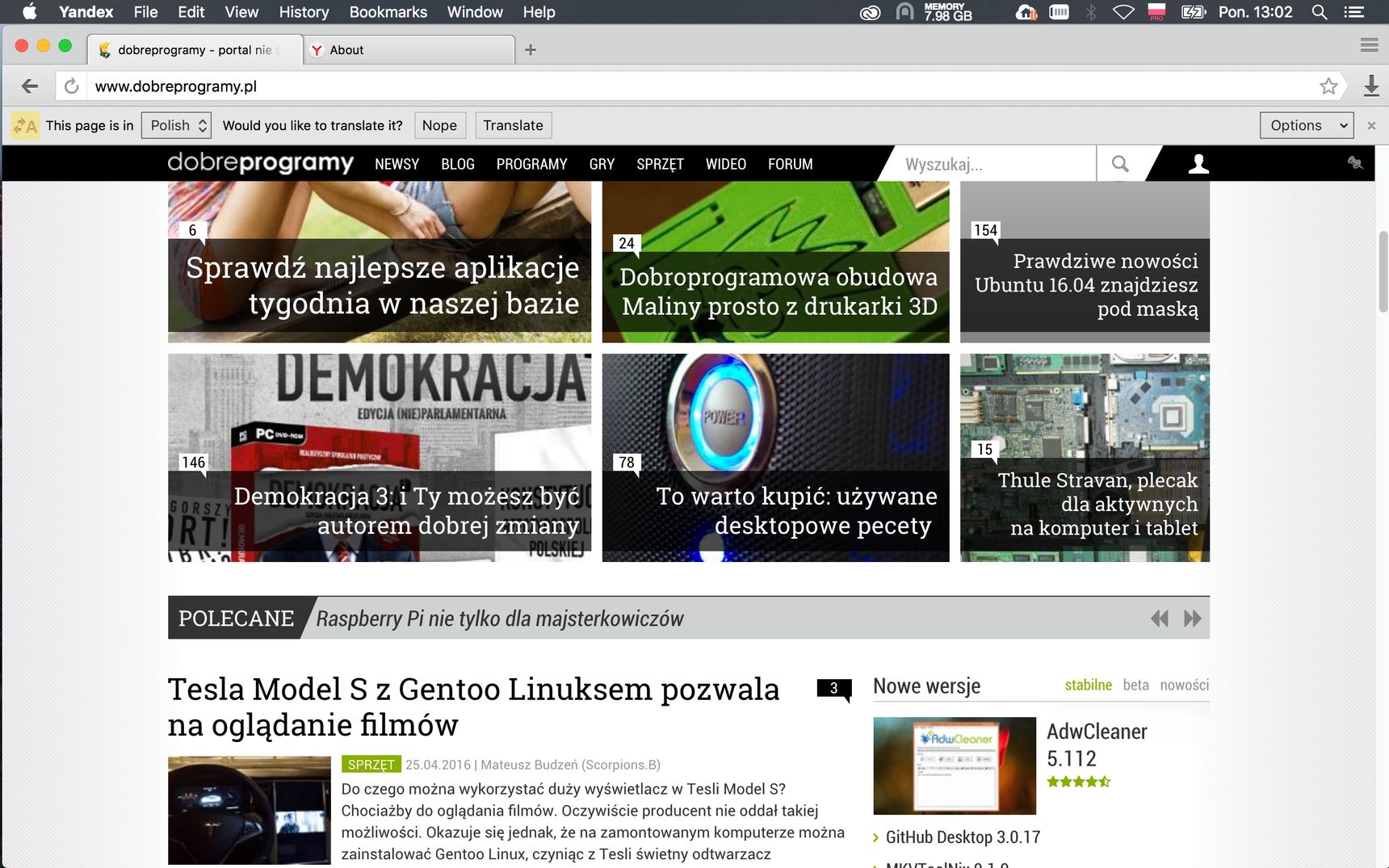Select the stabilne tab in Nowe wersje
Screen dimensions: 1389x868
pyautogui.click(x=1088, y=685)
